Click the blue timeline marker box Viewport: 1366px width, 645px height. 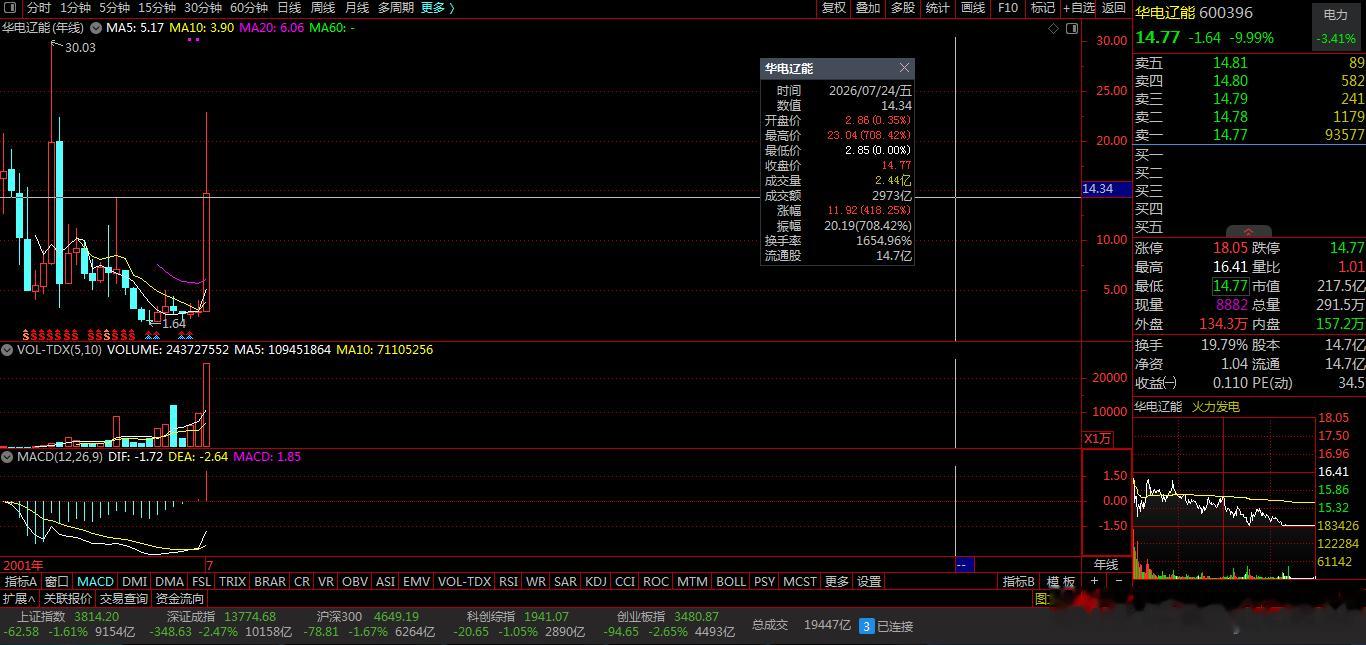click(x=965, y=565)
